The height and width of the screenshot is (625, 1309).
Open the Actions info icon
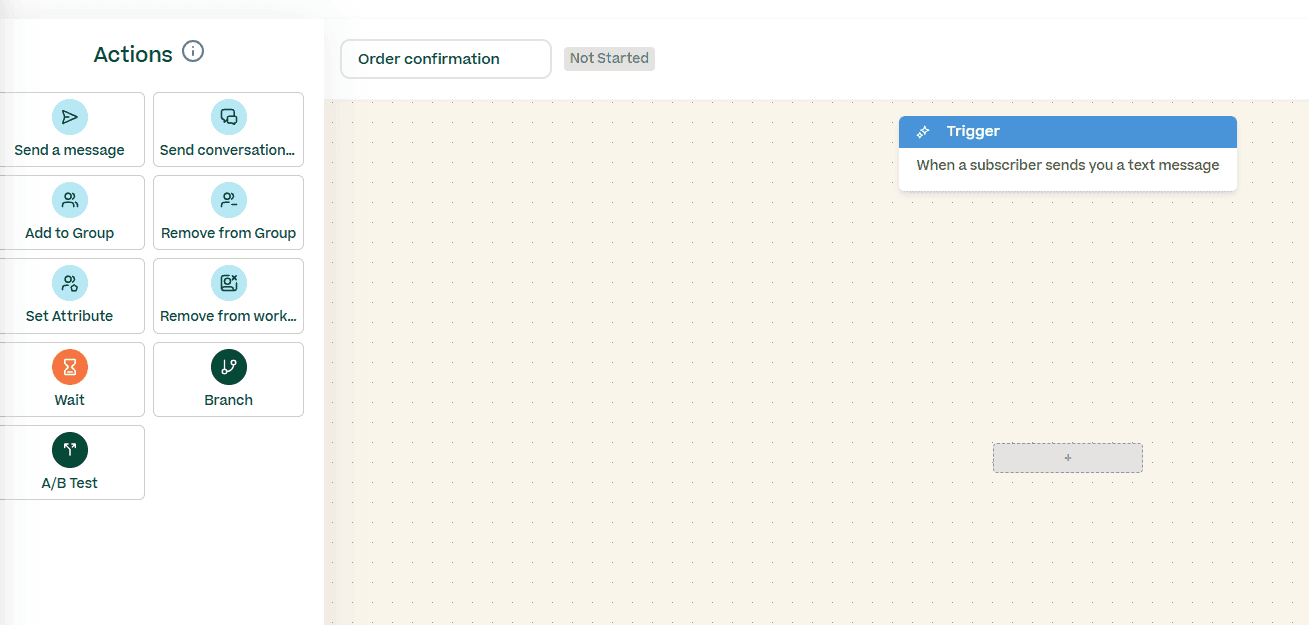click(x=193, y=51)
